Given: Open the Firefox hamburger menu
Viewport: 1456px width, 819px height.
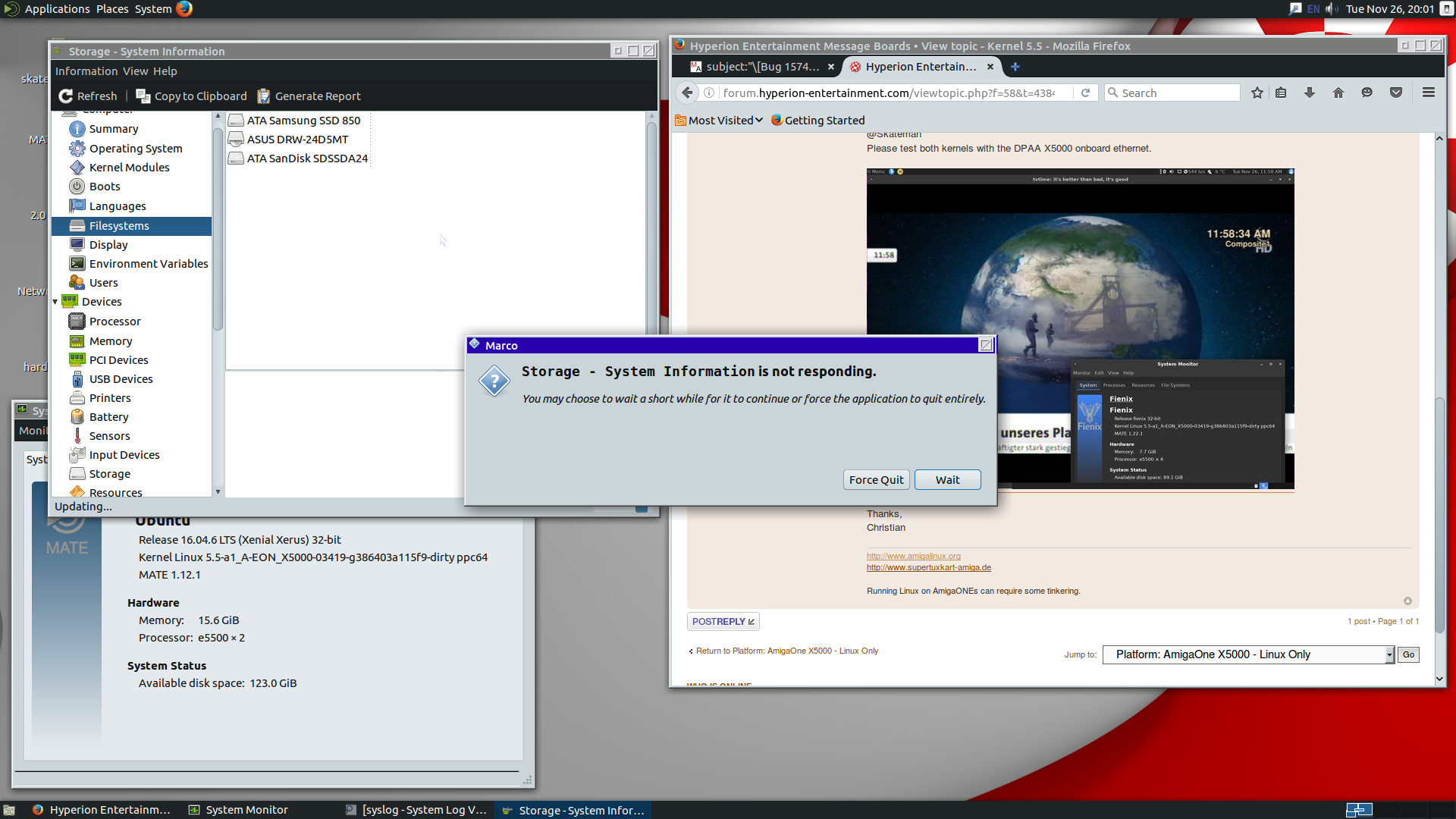Looking at the screenshot, I should click(1429, 93).
